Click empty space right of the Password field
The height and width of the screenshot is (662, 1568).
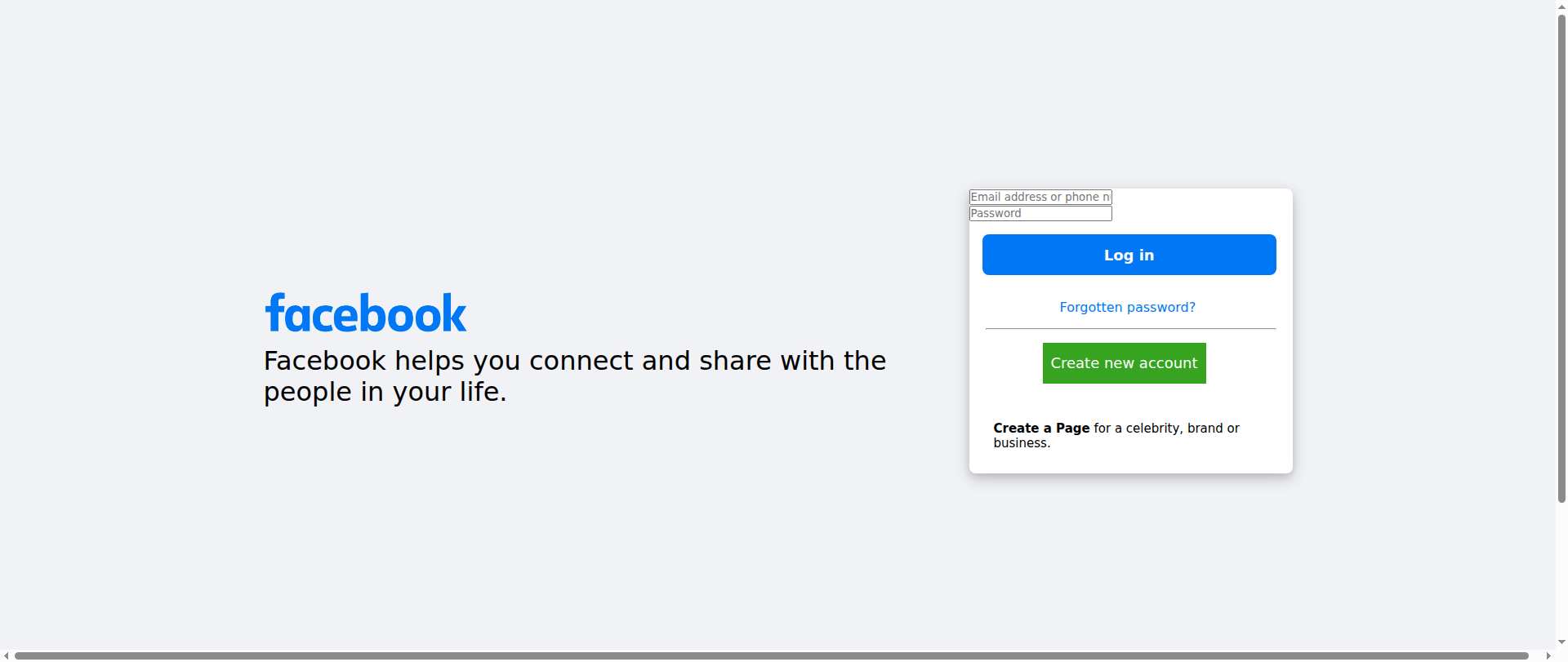tap(1200, 213)
